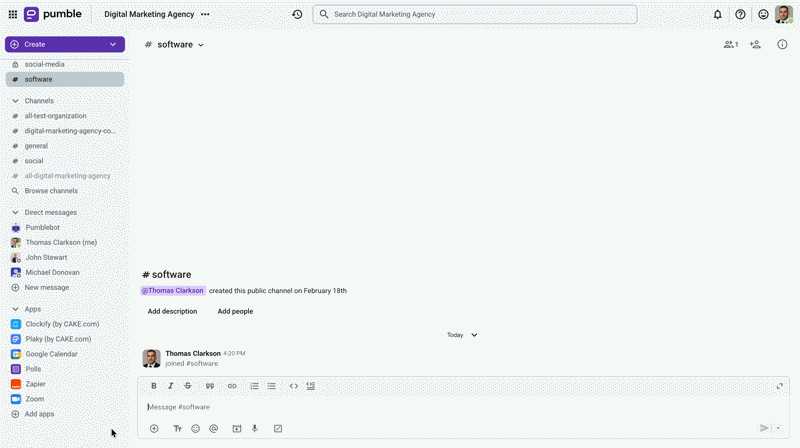Image resolution: width=800 pixels, height=448 pixels.
Task: Open notifications bell icon
Action: click(717, 15)
